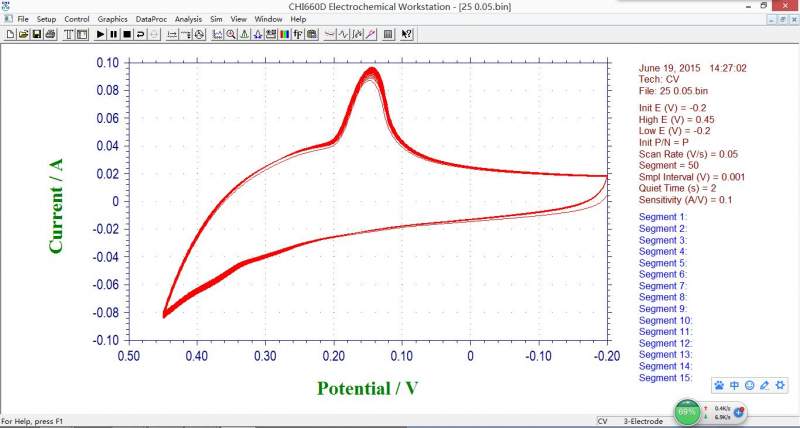Click the 'Sensitivity (A/V) = 0.1' text
800x428 pixels.
(685, 200)
